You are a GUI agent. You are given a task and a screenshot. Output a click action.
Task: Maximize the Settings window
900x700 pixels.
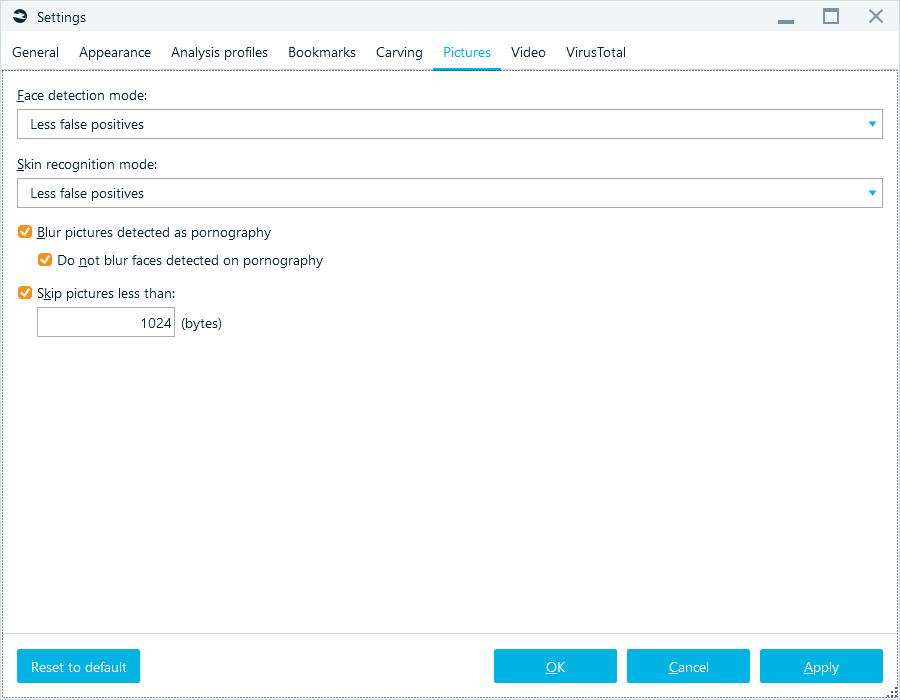(831, 17)
